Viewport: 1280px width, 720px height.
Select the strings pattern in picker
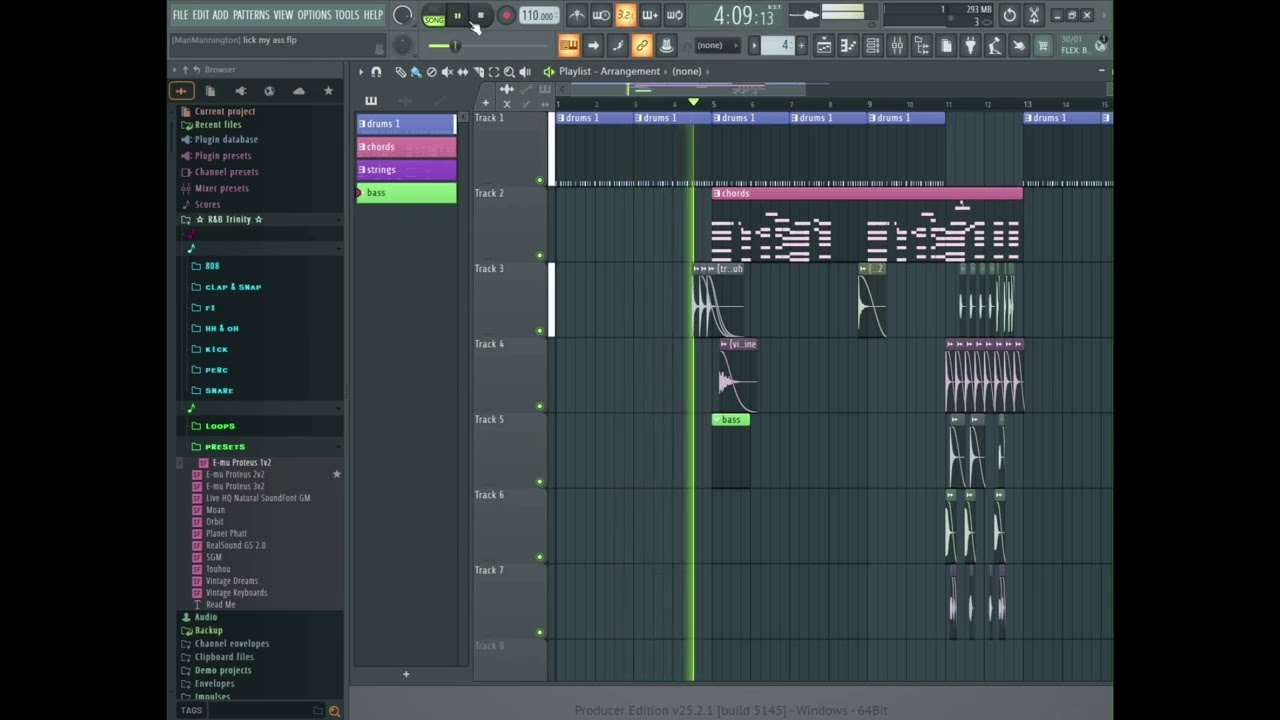(x=406, y=170)
